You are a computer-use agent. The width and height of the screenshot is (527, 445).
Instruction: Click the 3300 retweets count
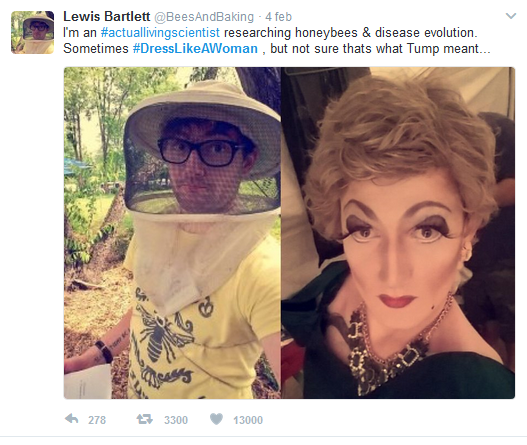[x=176, y=420]
